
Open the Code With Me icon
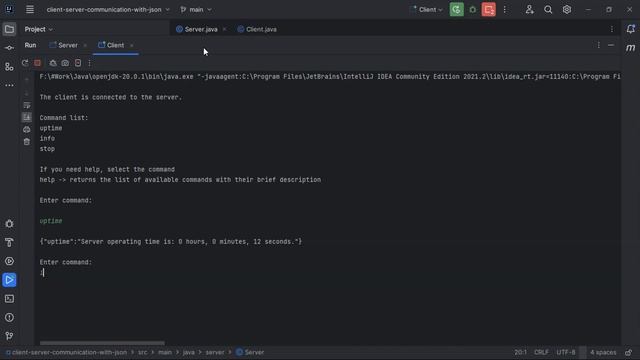click(529, 9)
